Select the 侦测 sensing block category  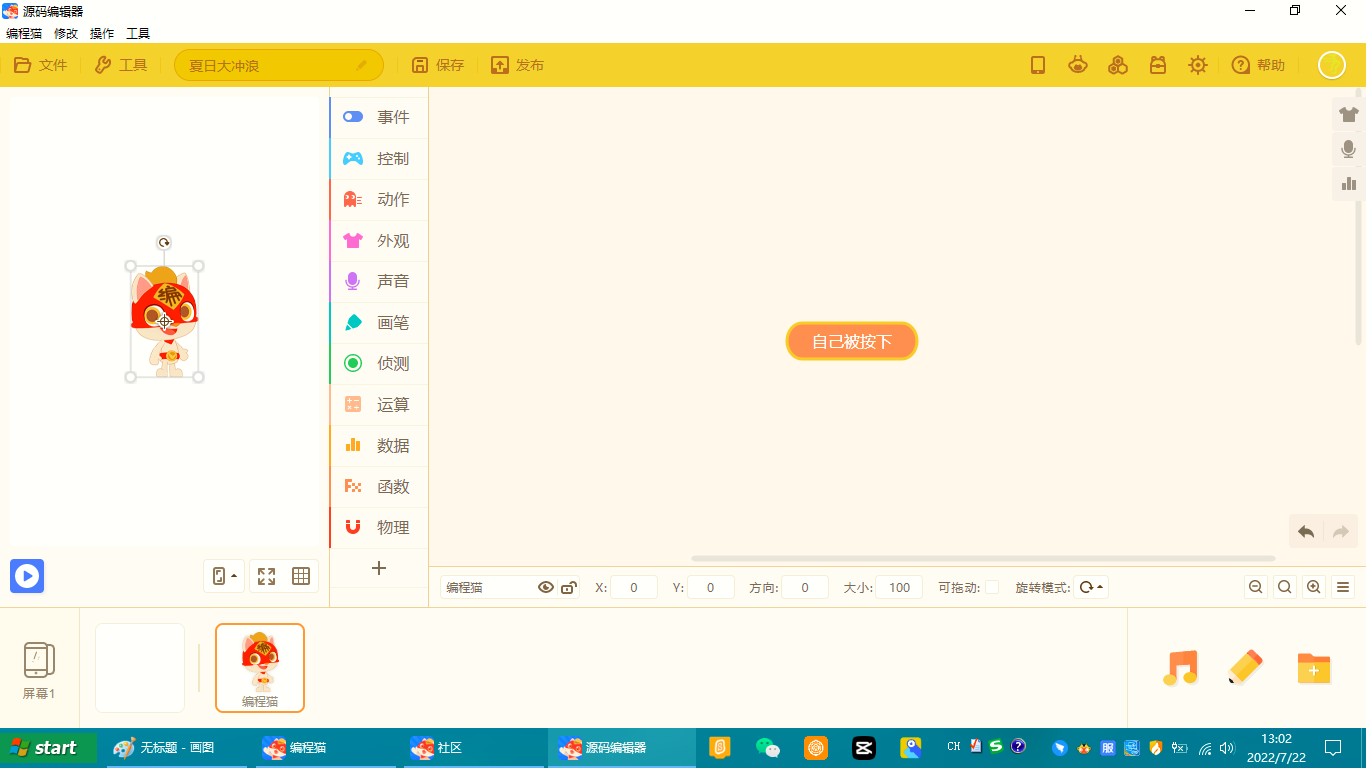379,363
